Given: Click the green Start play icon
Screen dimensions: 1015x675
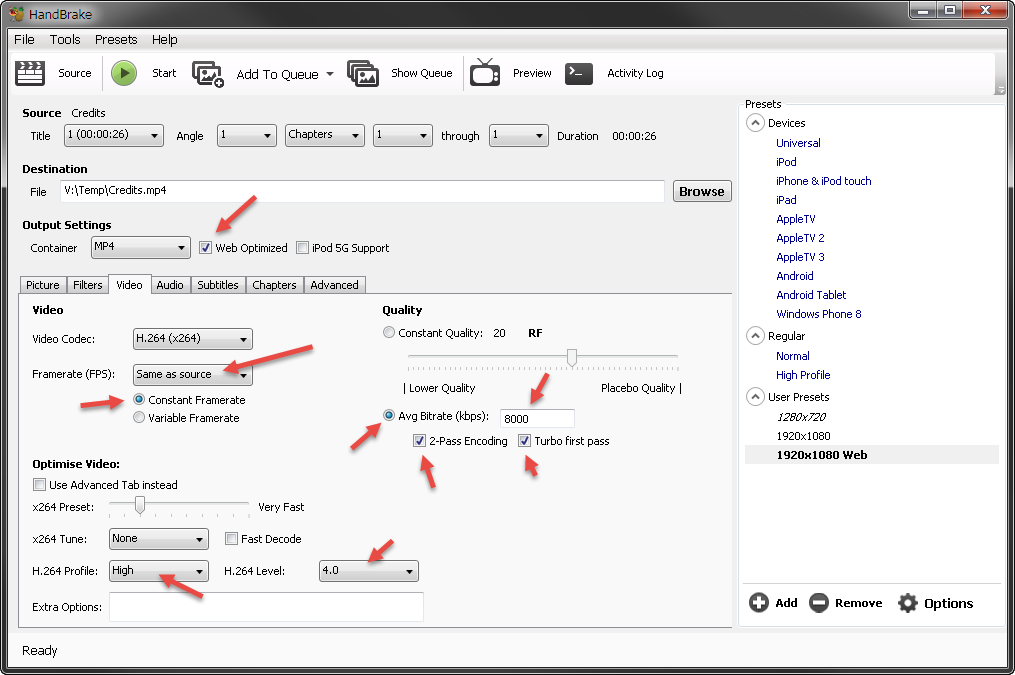Looking at the screenshot, I should [x=124, y=73].
